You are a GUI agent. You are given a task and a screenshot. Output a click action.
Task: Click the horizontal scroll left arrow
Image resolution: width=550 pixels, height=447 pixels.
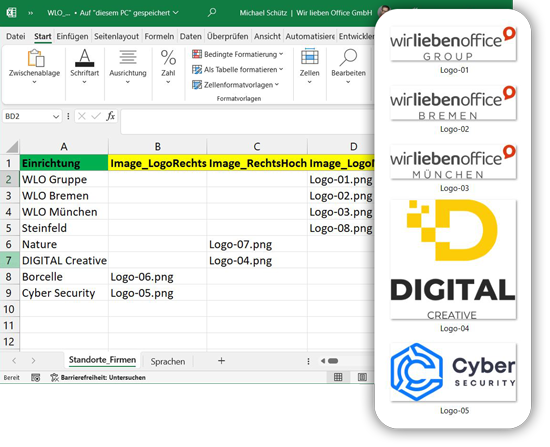323,361
